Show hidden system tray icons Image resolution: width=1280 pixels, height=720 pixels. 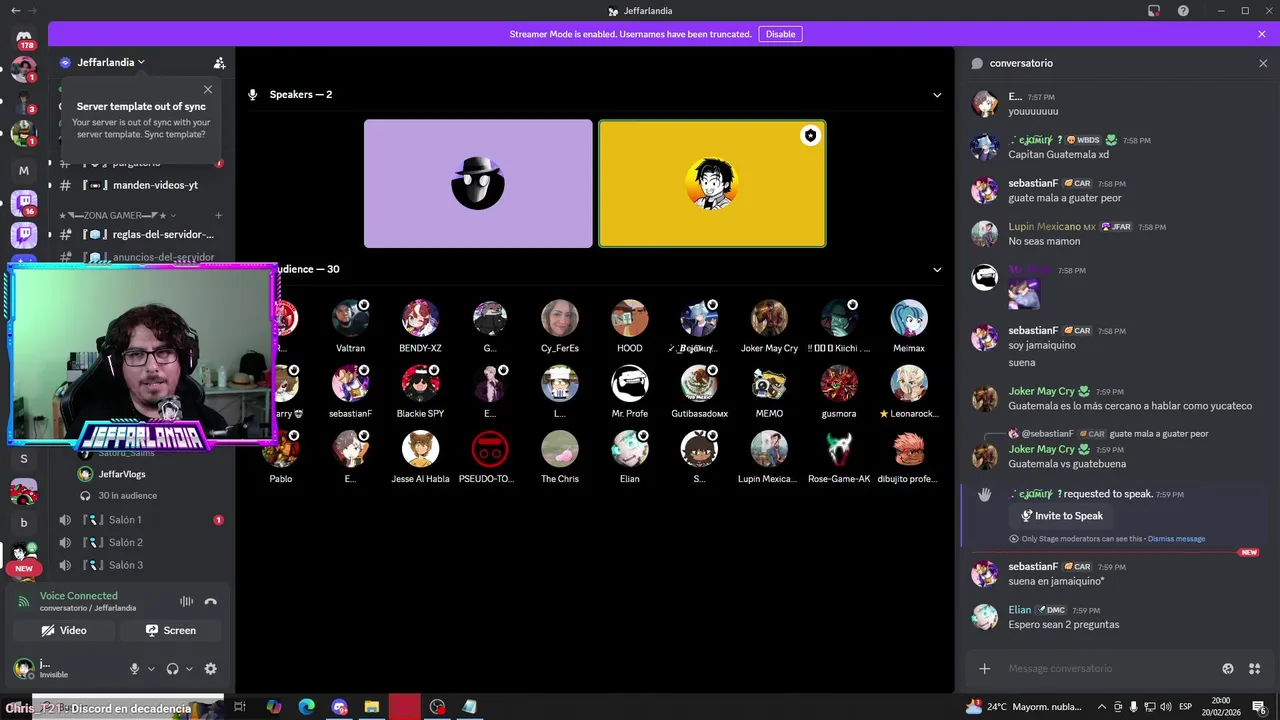[1102, 707]
